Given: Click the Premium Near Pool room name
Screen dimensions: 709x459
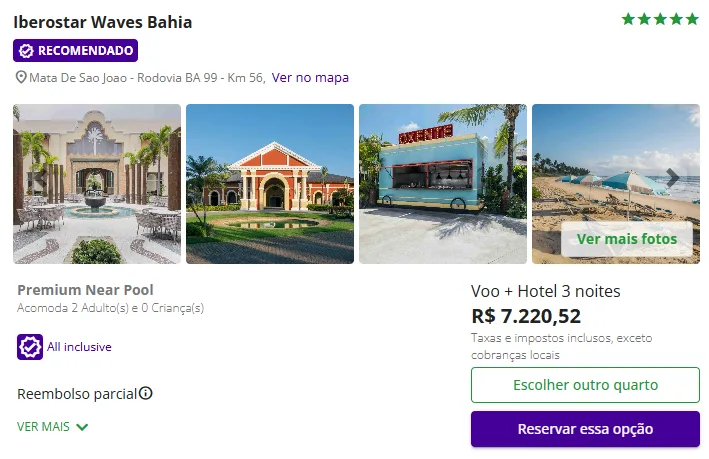Looking at the screenshot, I should (85, 290).
